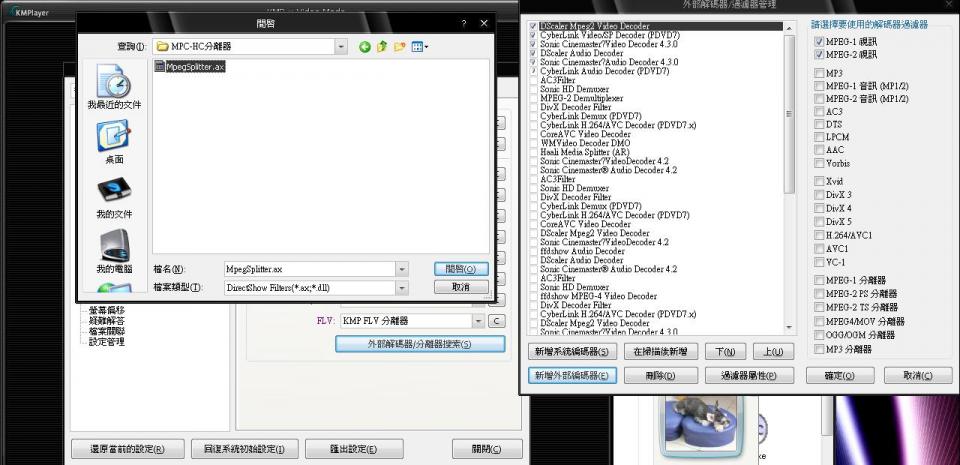Toggle Sonic Cinemaster Video Decoder 4.3.0 checkbox
The image size is (960, 465).
point(533,44)
